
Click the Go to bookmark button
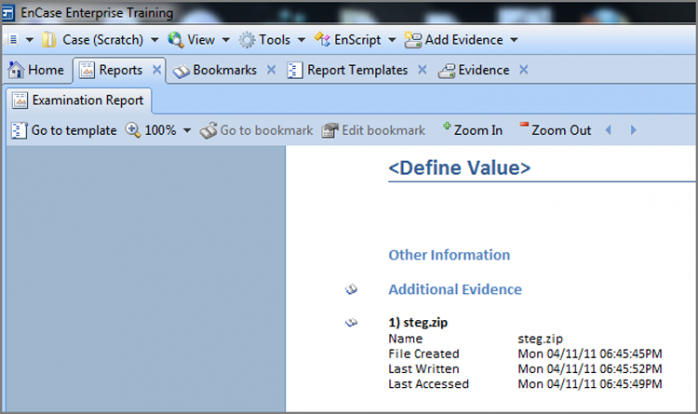click(266, 130)
